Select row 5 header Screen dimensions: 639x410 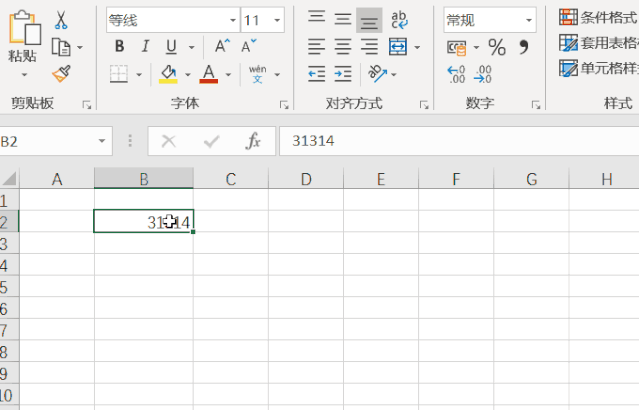pos(9,287)
